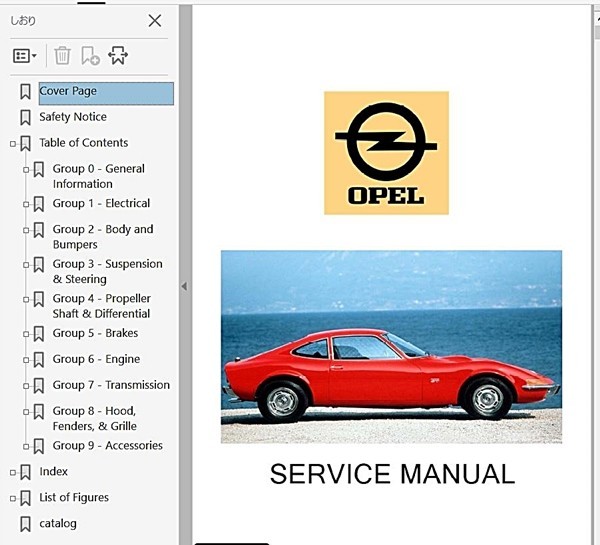The height and width of the screenshot is (545, 600).
Task: Open Group 3 - Suspension & Steering
Action: [x=108, y=271]
